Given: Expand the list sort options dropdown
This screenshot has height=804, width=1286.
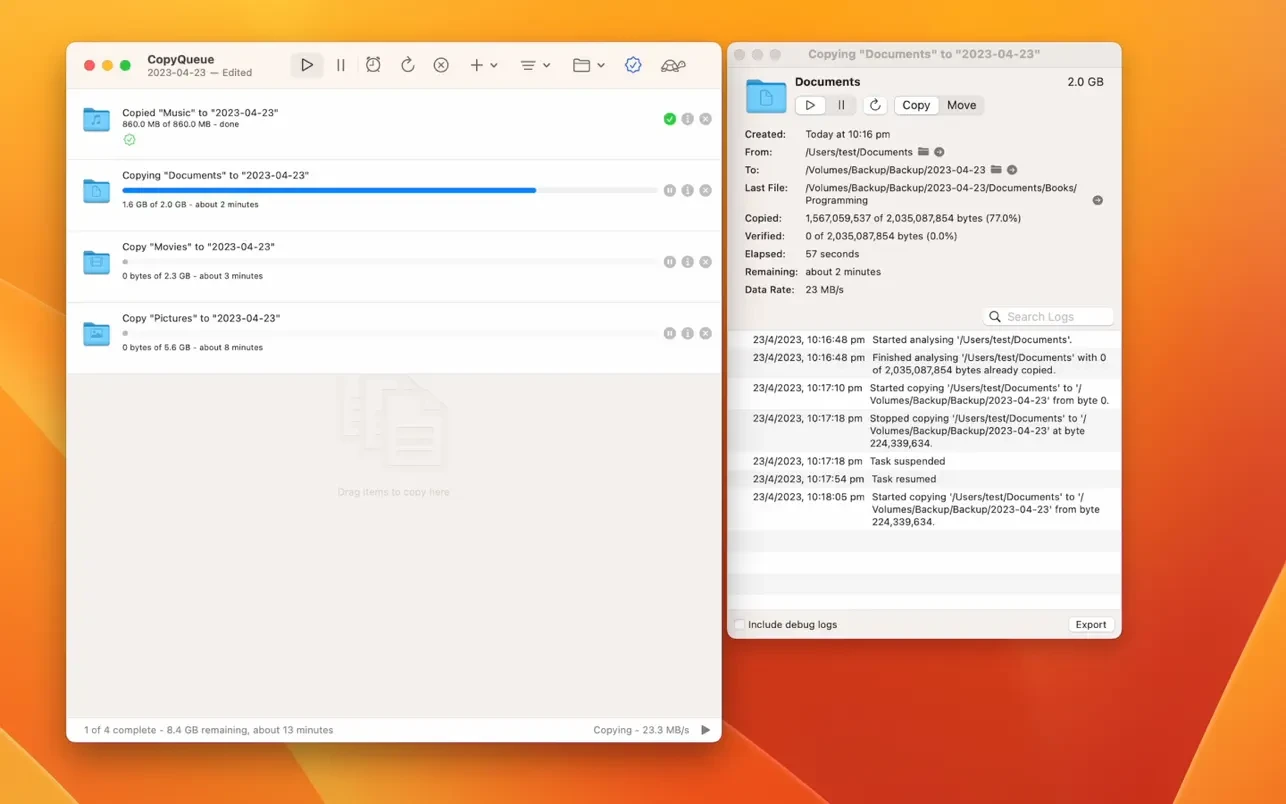Looking at the screenshot, I should pyautogui.click(x=535, y=65).
